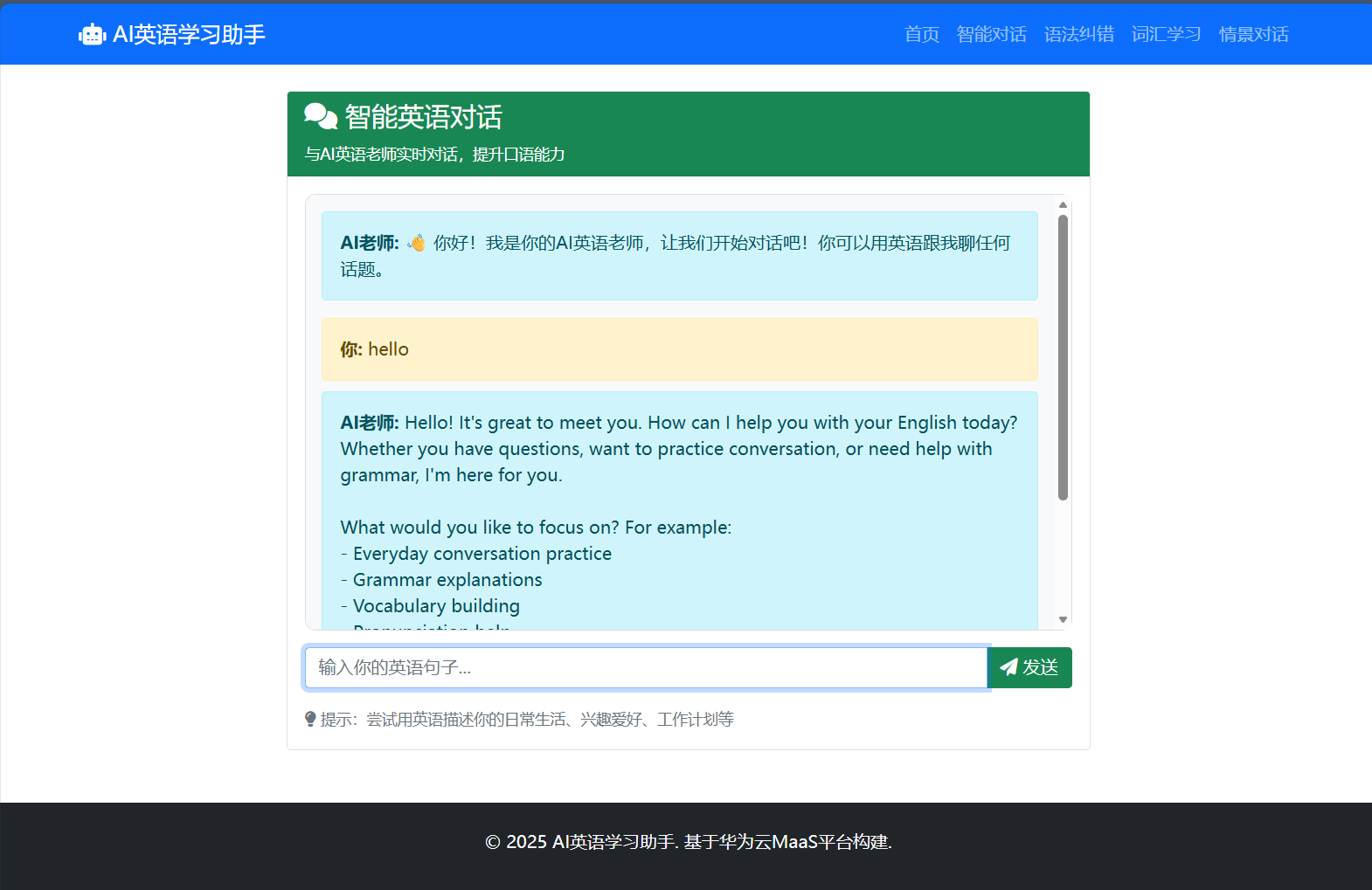Click the AI英语学习助手 brand title
This screenshot has height=890, width=1372.
click(x=189, y=34)
